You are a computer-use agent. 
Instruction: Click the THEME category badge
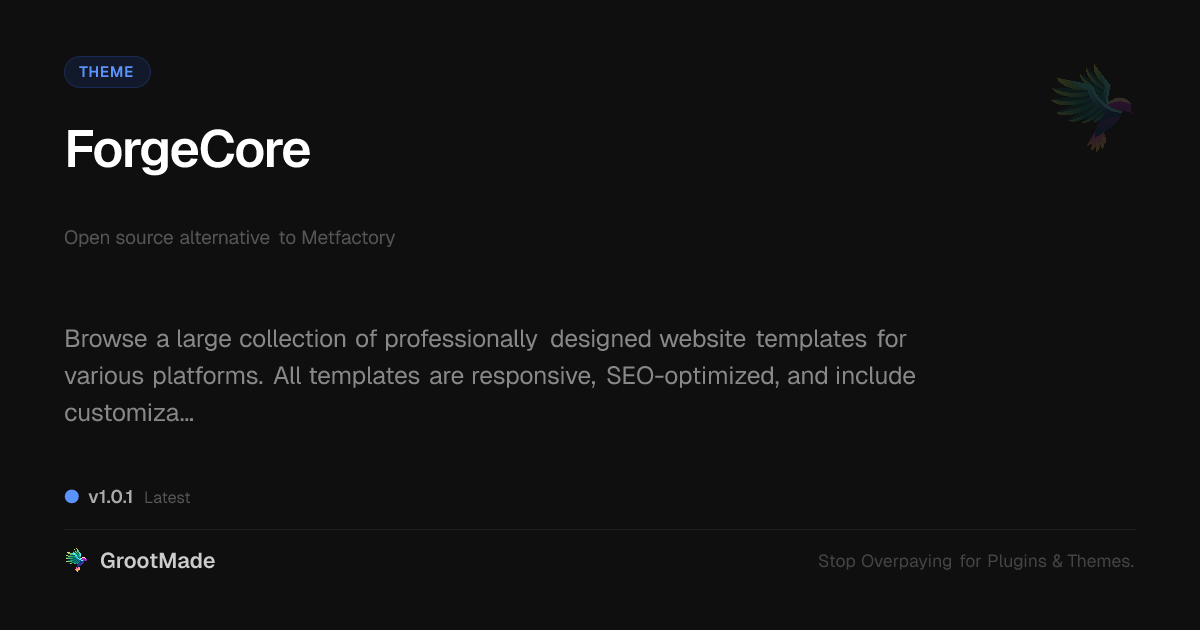(x=107, y=72)
